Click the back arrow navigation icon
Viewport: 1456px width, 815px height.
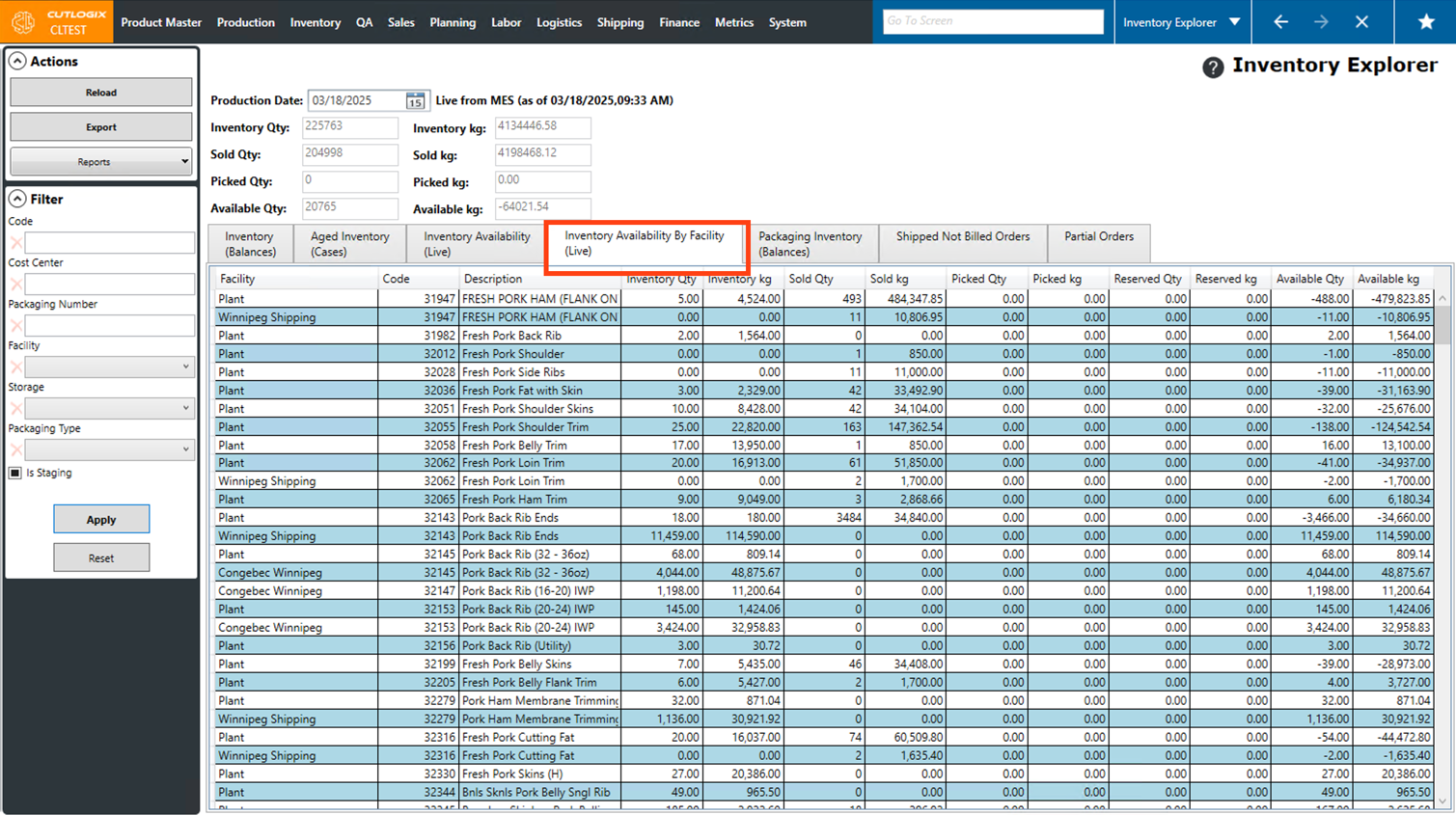pos(1280,22)
